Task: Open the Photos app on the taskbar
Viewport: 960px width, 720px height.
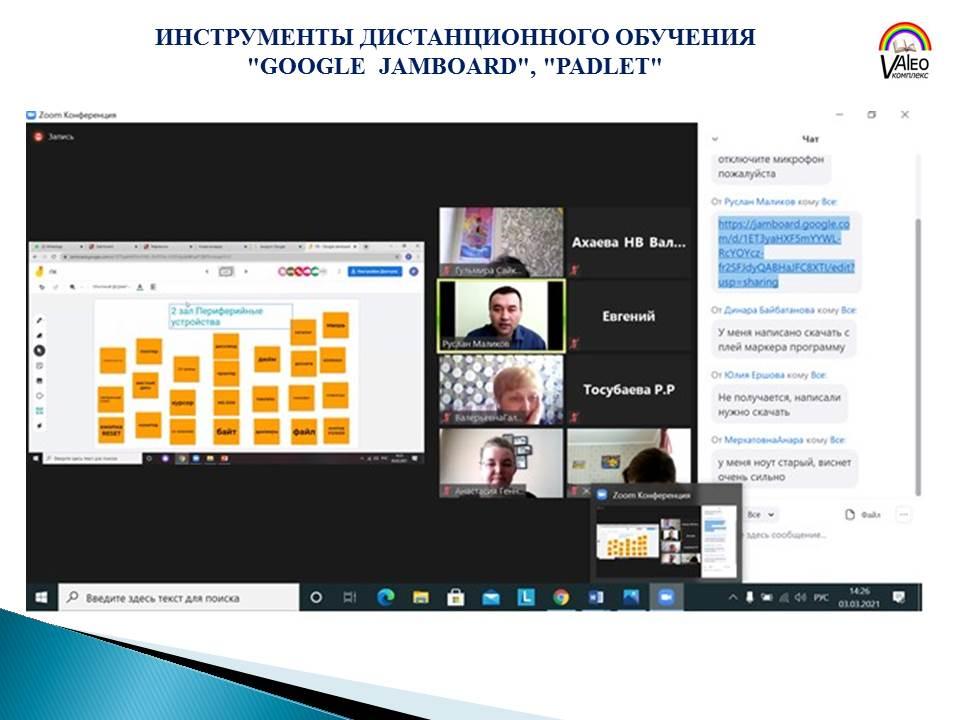Action: pos(631,598)
